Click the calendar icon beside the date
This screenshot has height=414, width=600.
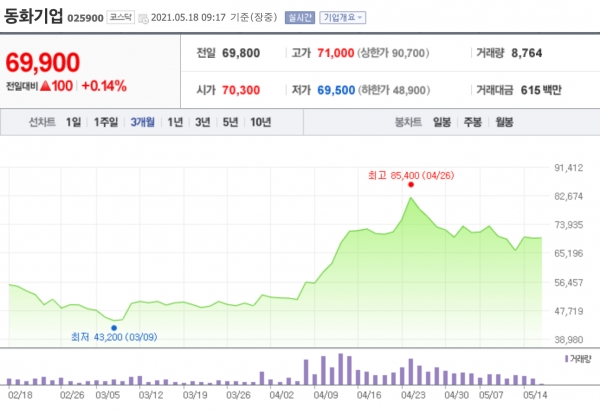(x=143, y=18)
